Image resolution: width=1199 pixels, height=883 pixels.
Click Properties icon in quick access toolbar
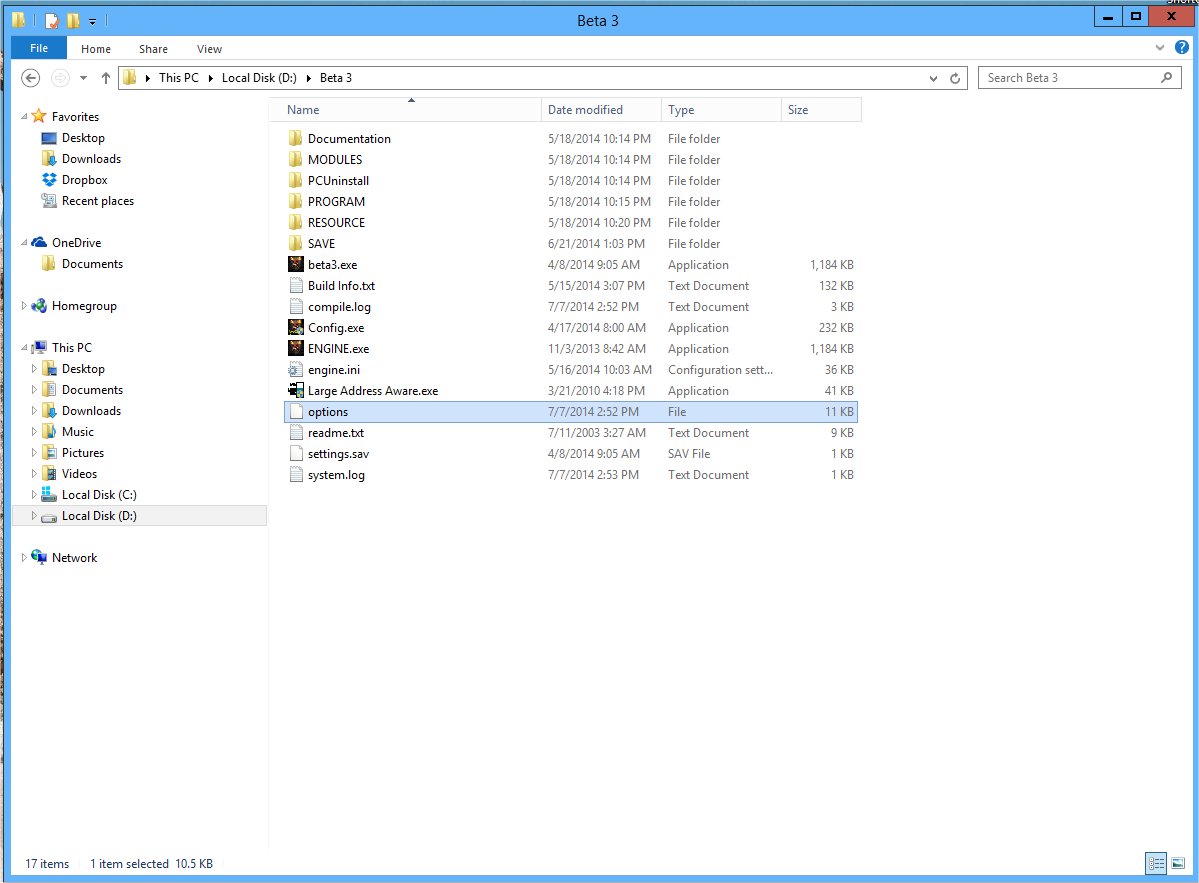pyautogui.click(x=52, y=21)
